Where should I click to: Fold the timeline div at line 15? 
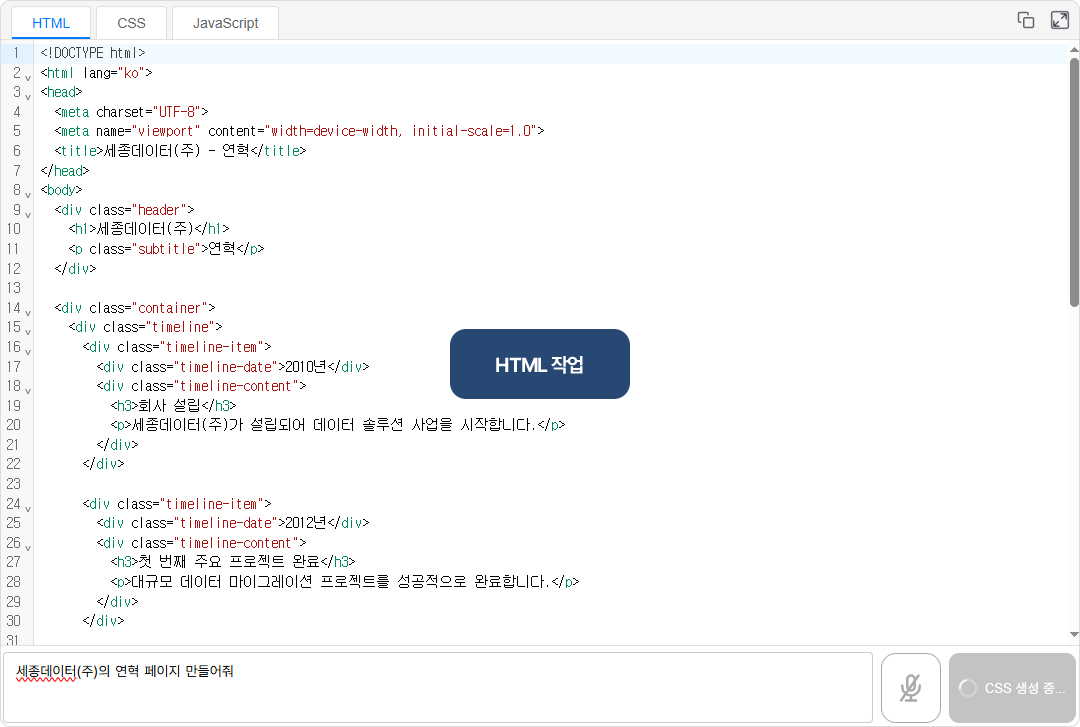click(x=28, y=330)
